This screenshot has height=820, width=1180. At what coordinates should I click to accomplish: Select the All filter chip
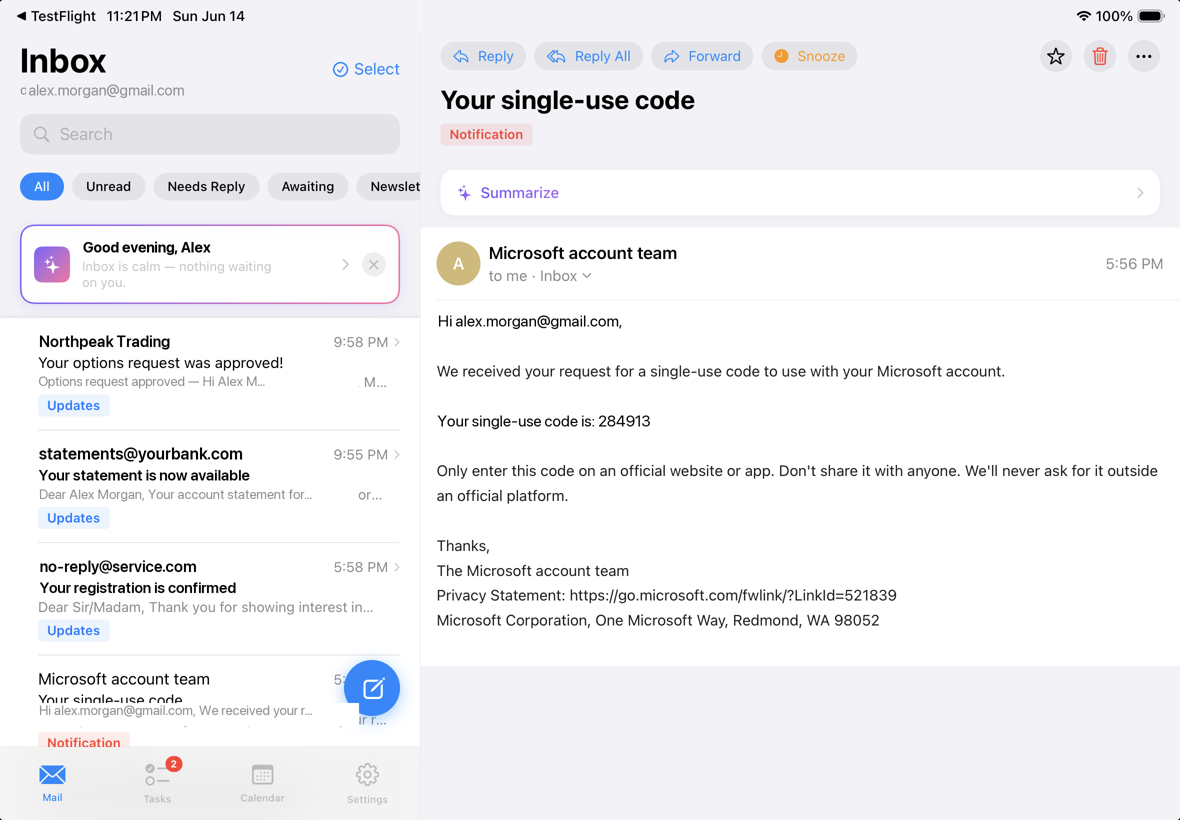(42, 187)
